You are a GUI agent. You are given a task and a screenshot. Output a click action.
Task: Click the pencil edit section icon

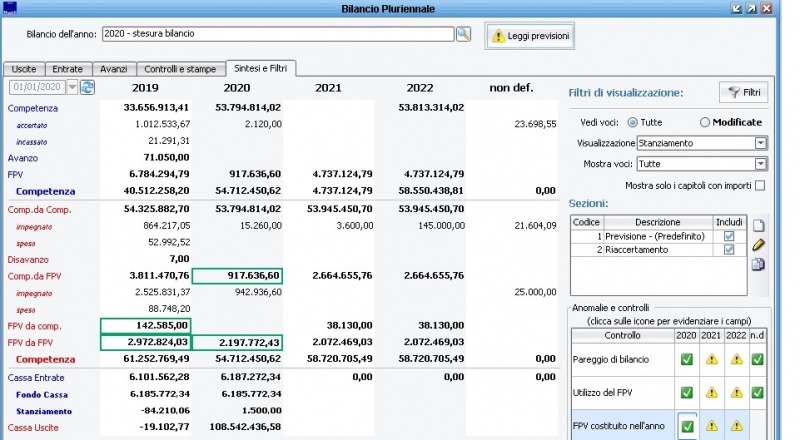(759, 245)
